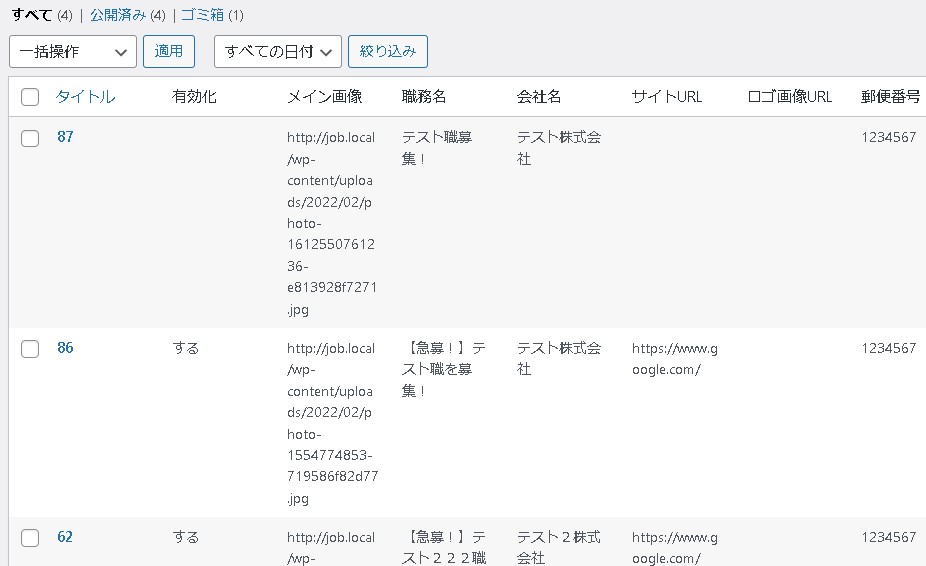Tick the checkbox for post 86

coord(30,349)
